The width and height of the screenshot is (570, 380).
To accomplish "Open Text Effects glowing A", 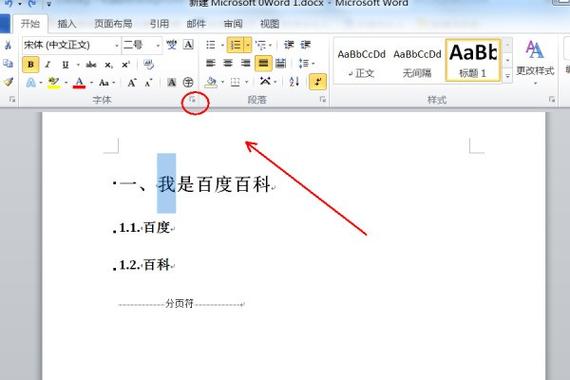I will pyautogui.click(x=31, y=83).
